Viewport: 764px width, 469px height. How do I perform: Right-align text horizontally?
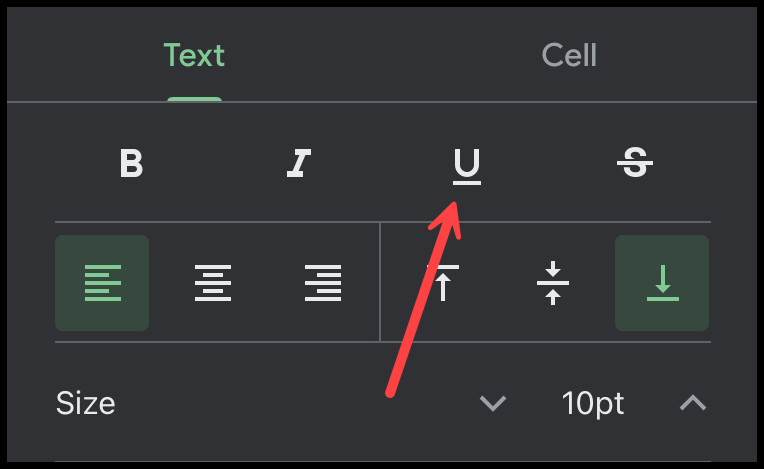[x=323, y=283]
